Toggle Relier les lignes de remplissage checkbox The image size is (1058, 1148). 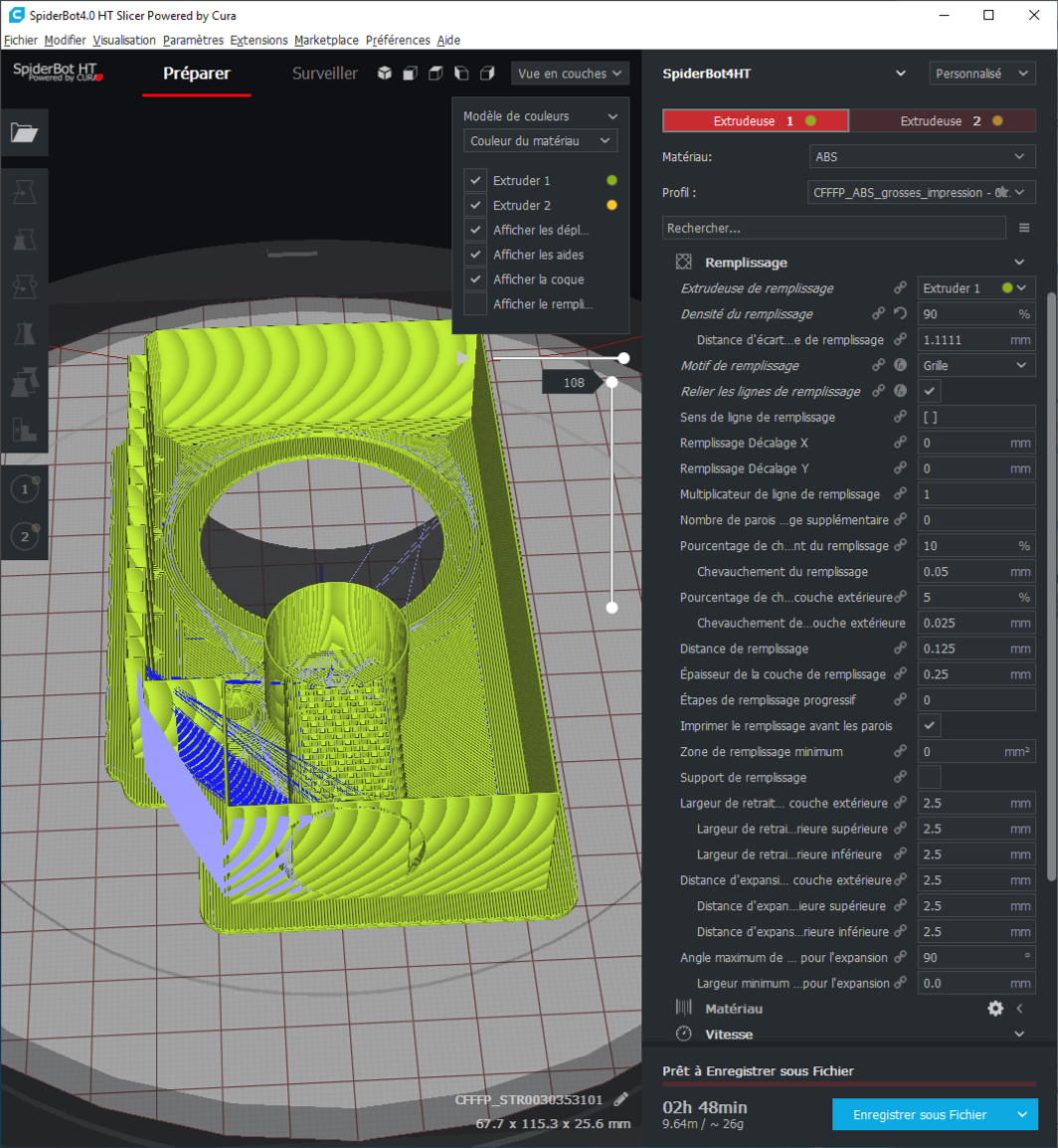[x=929, y=391]
